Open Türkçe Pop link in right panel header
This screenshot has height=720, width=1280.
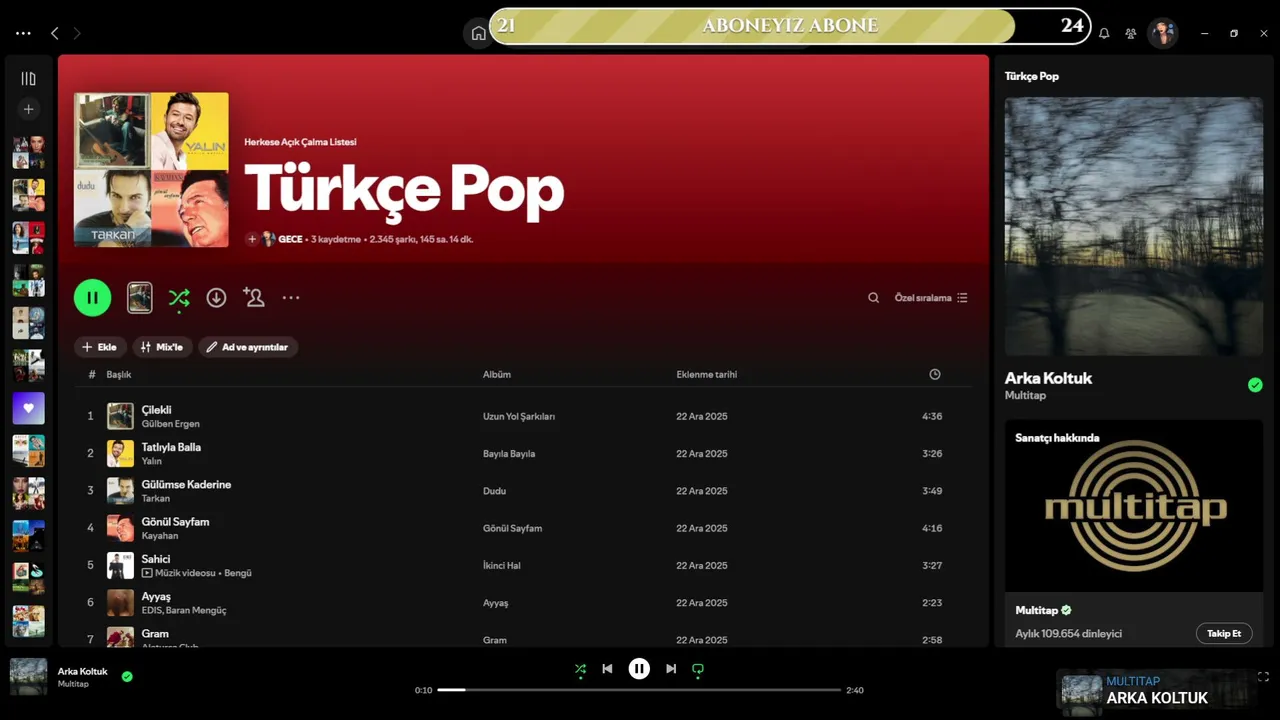pyautogui.click(x=1032, y=76)
